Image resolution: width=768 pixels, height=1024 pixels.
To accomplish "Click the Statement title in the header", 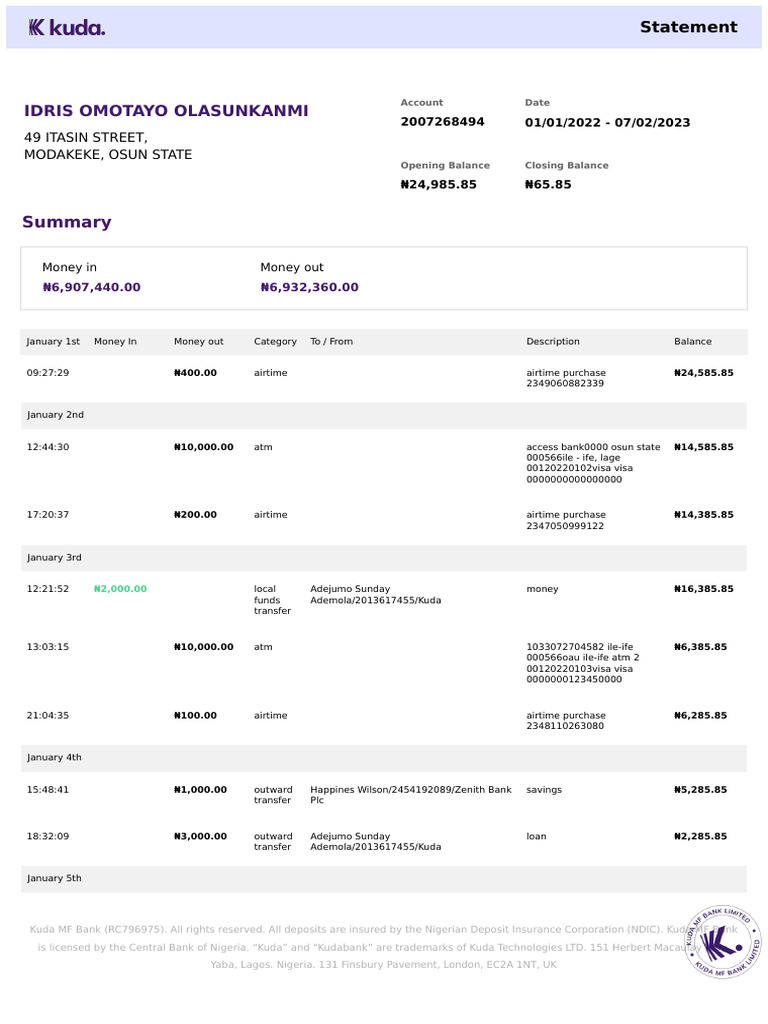I will (x=688, y=27).
